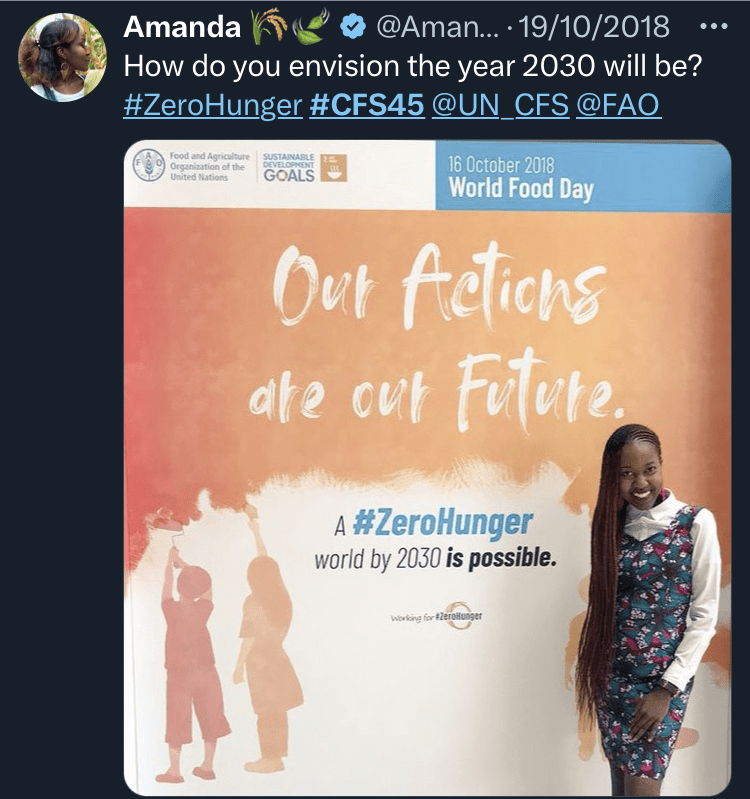Open the #ZeroHunger hashtag link
Image resolution: width=750 pixels, height=799 pixels.
click(x=212, y=105)
